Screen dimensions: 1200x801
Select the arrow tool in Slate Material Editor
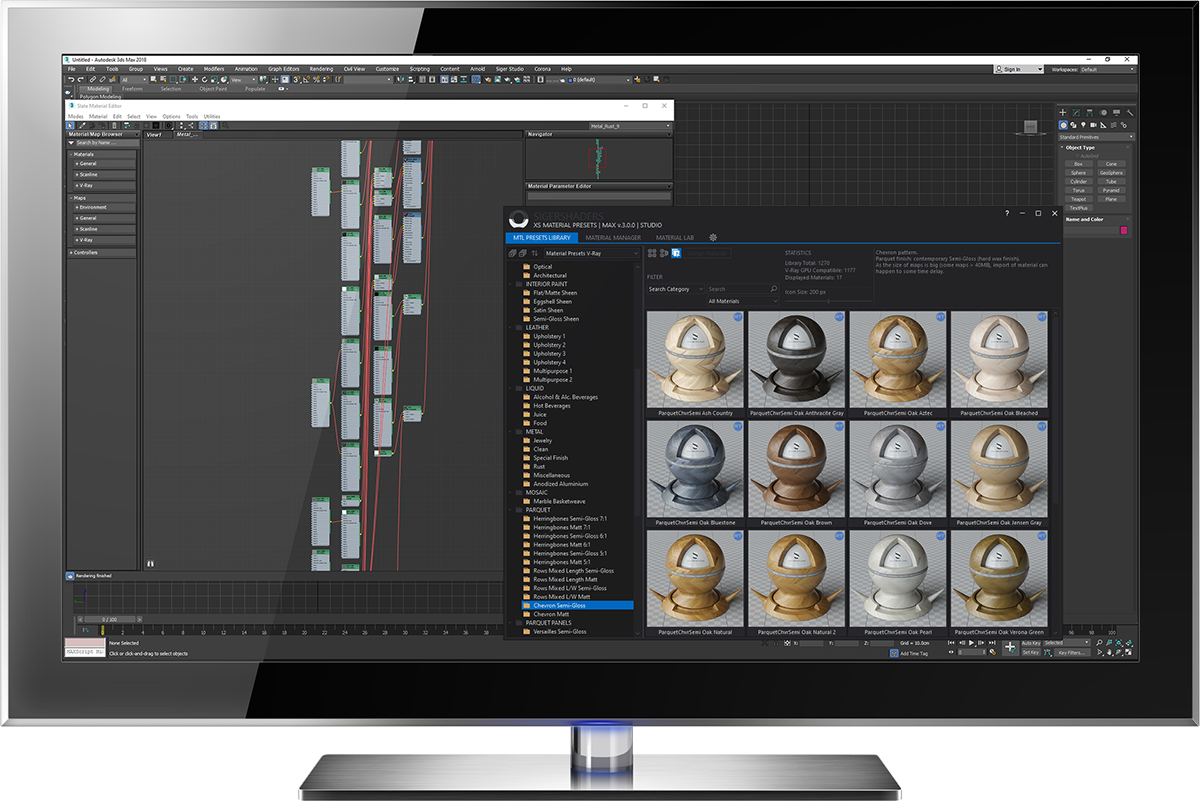click(68, 124)
